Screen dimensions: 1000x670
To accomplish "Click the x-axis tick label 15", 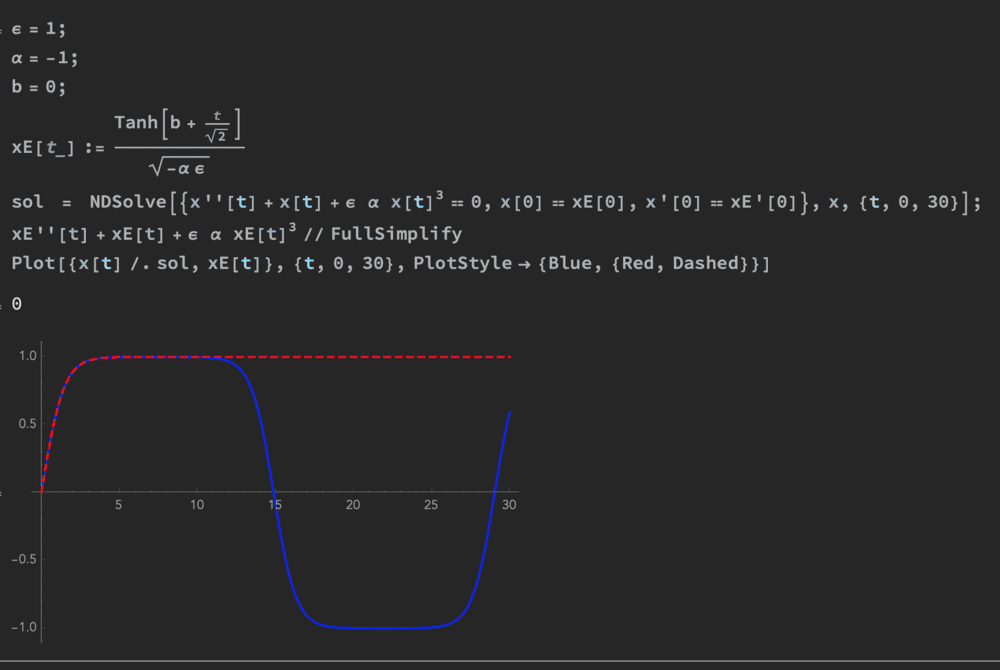I will click(274, 506).
